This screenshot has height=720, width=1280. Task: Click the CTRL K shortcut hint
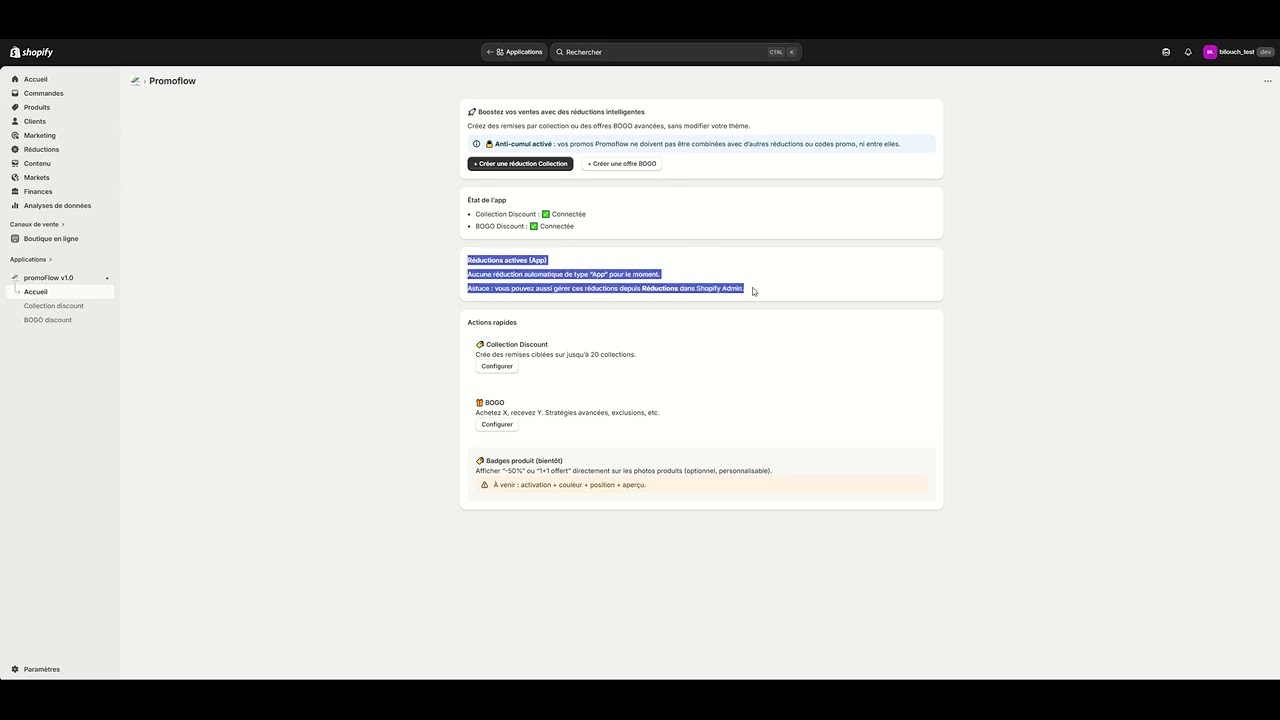coord(782,52)
